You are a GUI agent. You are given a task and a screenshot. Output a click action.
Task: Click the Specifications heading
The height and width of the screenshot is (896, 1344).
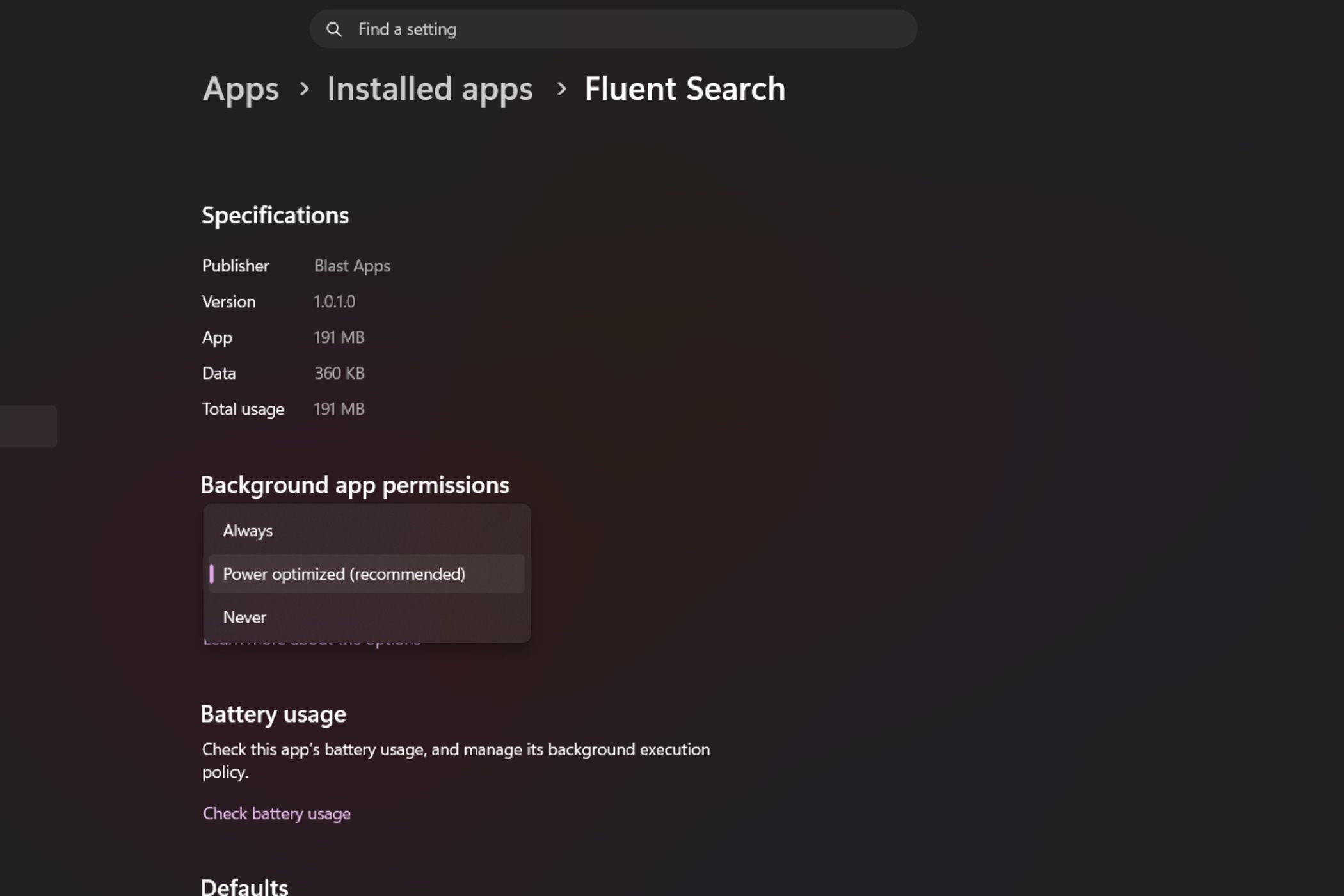pyautogui.click(x=275, y=215)
